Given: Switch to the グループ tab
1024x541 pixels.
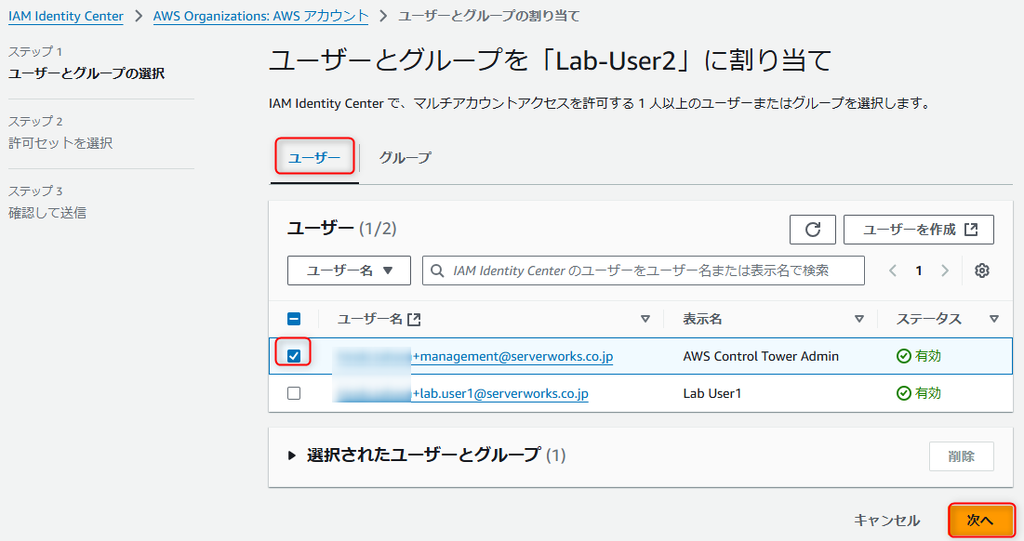Looking at the screenshot, I should 405,157.
